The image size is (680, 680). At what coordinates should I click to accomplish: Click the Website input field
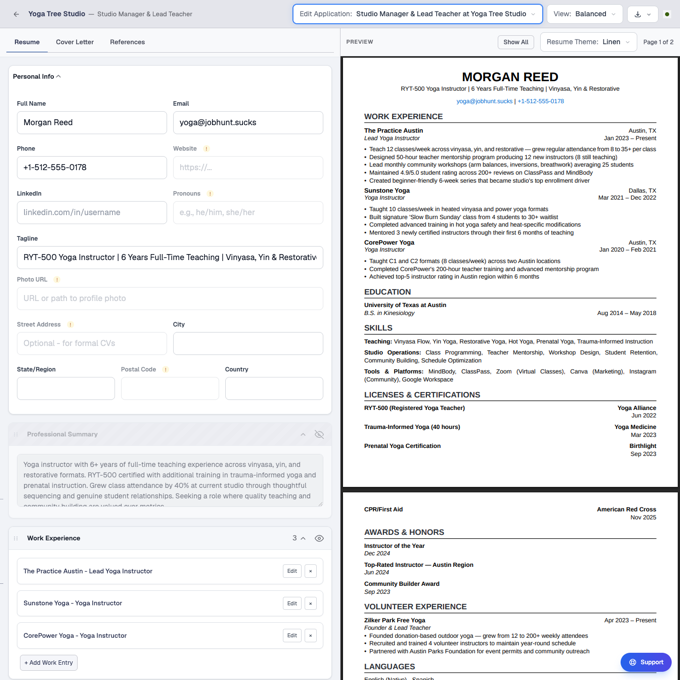click(x=248, y=167)
